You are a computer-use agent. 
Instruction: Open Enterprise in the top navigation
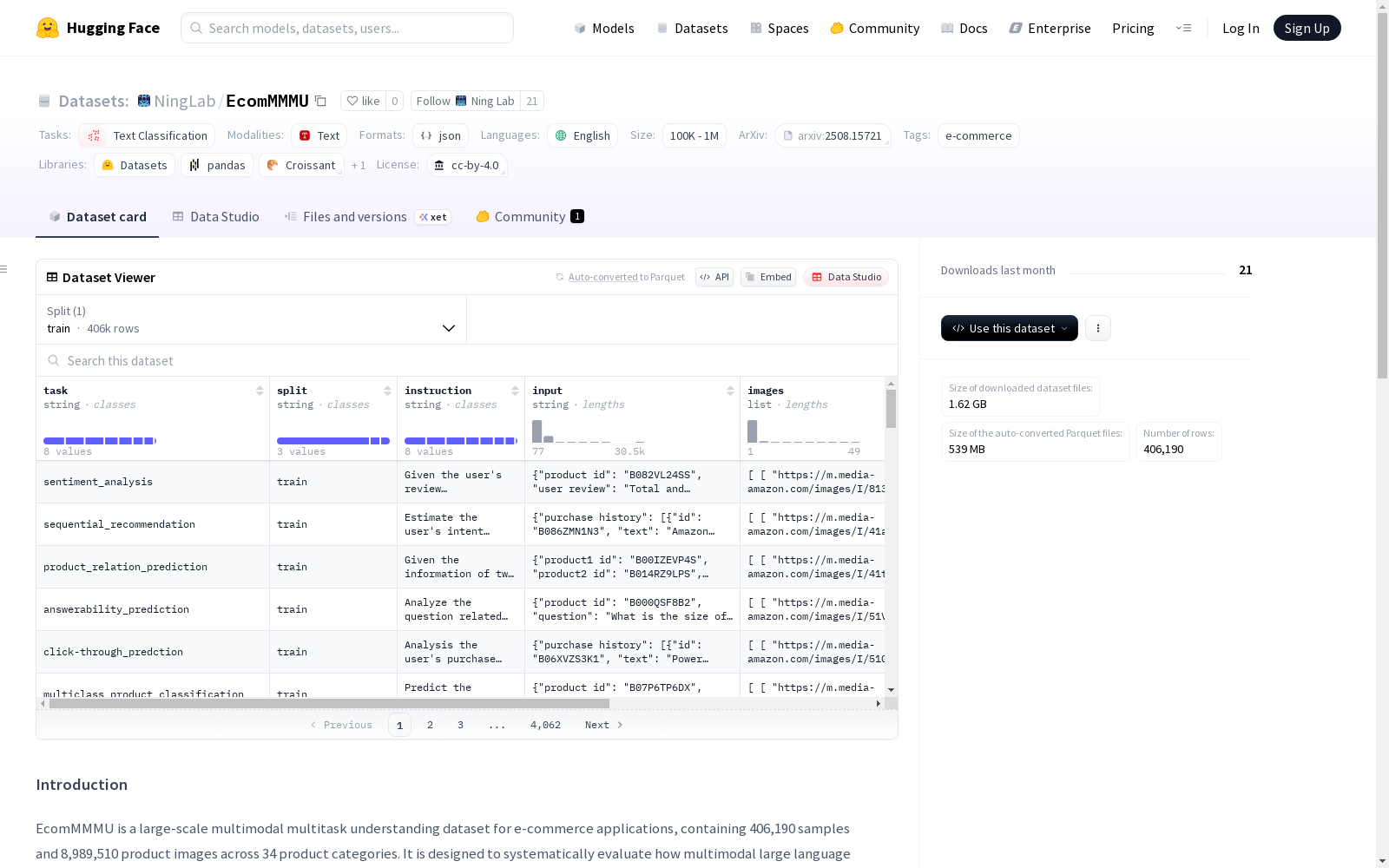[x=1050, y=28]
